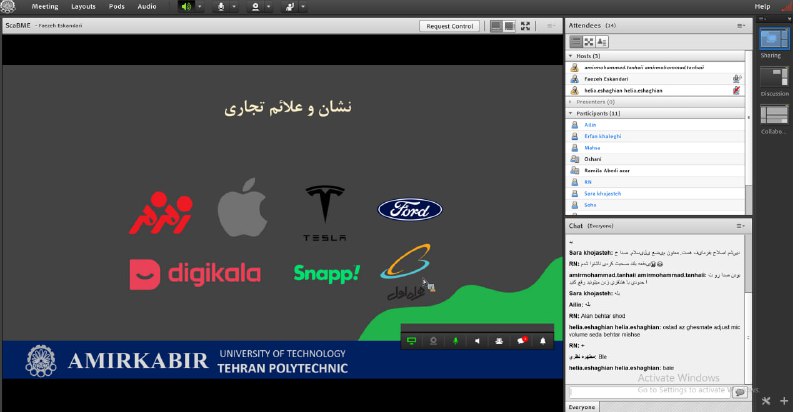Viewport: 800px width, 412px height.
Task: Toggle the microphone in the top bar
Action: click(x=221, y=7)
